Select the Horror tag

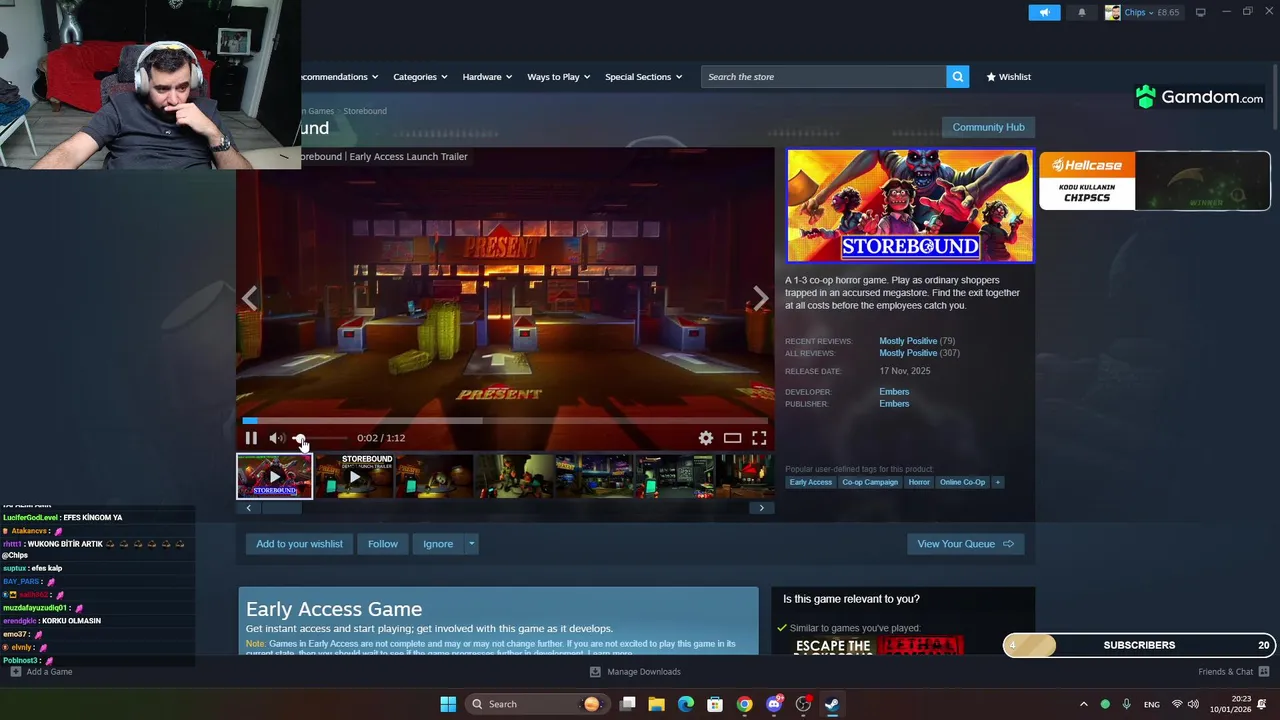[919, 482]
